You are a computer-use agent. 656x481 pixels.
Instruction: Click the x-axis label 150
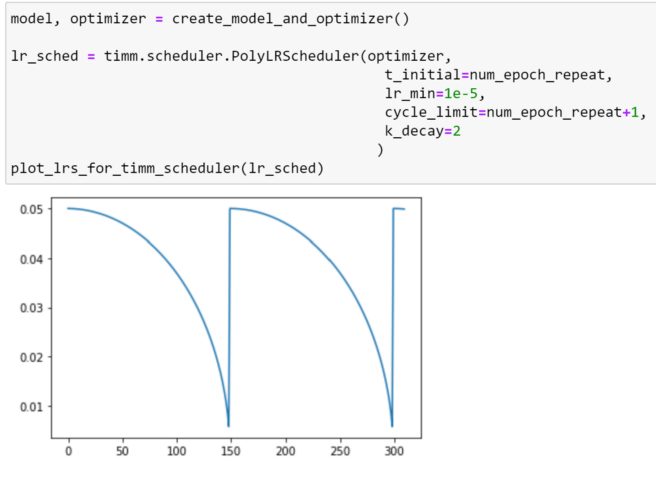pyautogui.click(x=231, y=451)
